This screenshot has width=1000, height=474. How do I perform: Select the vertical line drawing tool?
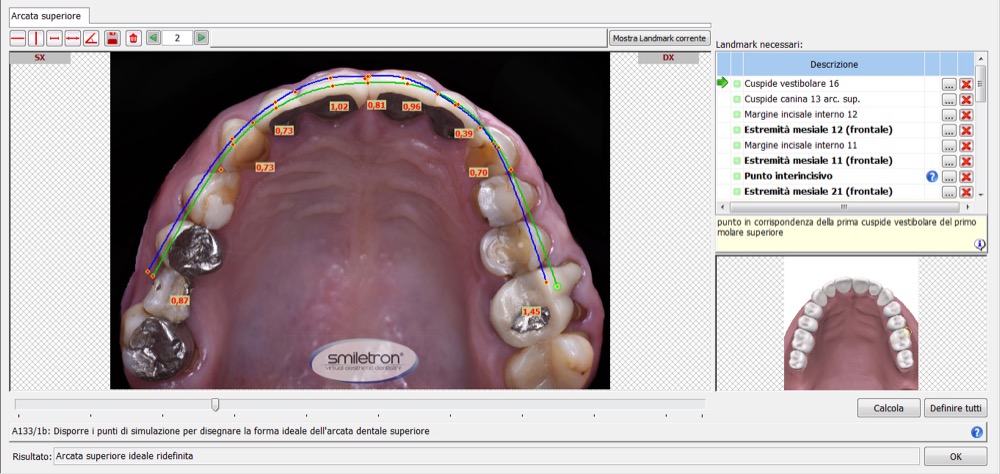(x=36, y=38)
